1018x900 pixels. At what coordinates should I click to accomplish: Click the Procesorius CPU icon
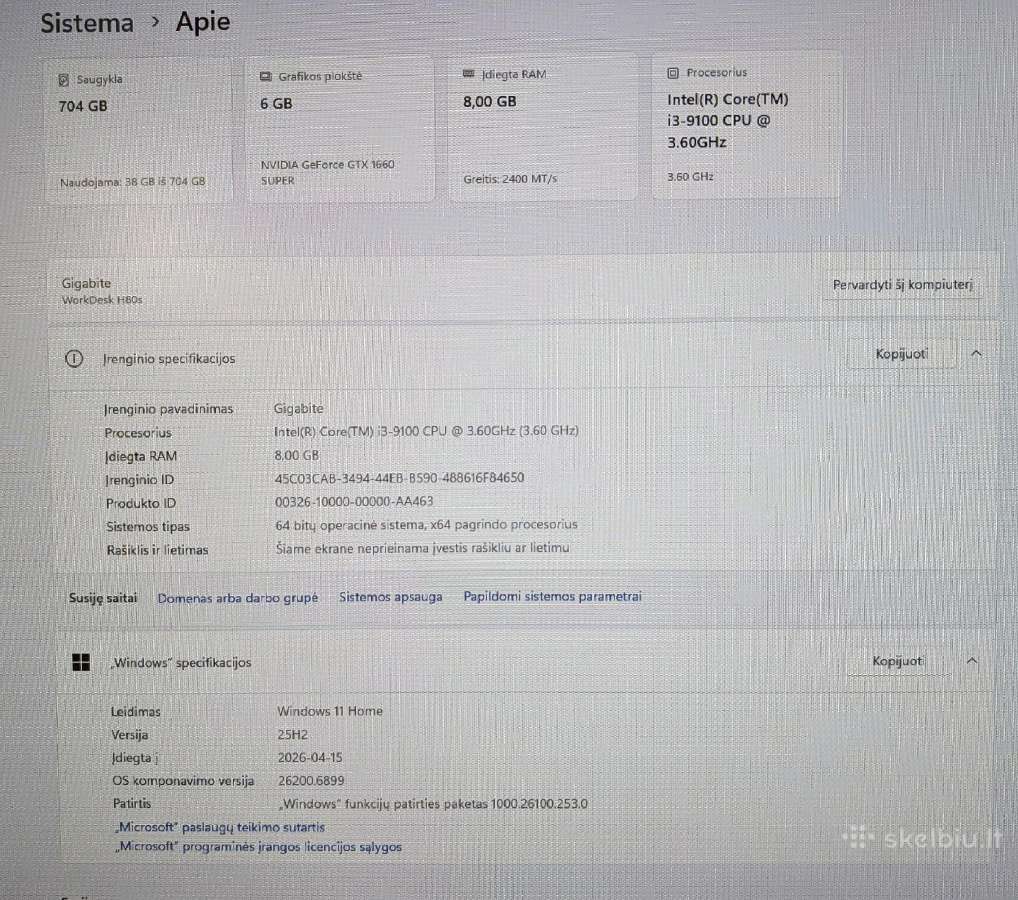(x=673, y=73)
